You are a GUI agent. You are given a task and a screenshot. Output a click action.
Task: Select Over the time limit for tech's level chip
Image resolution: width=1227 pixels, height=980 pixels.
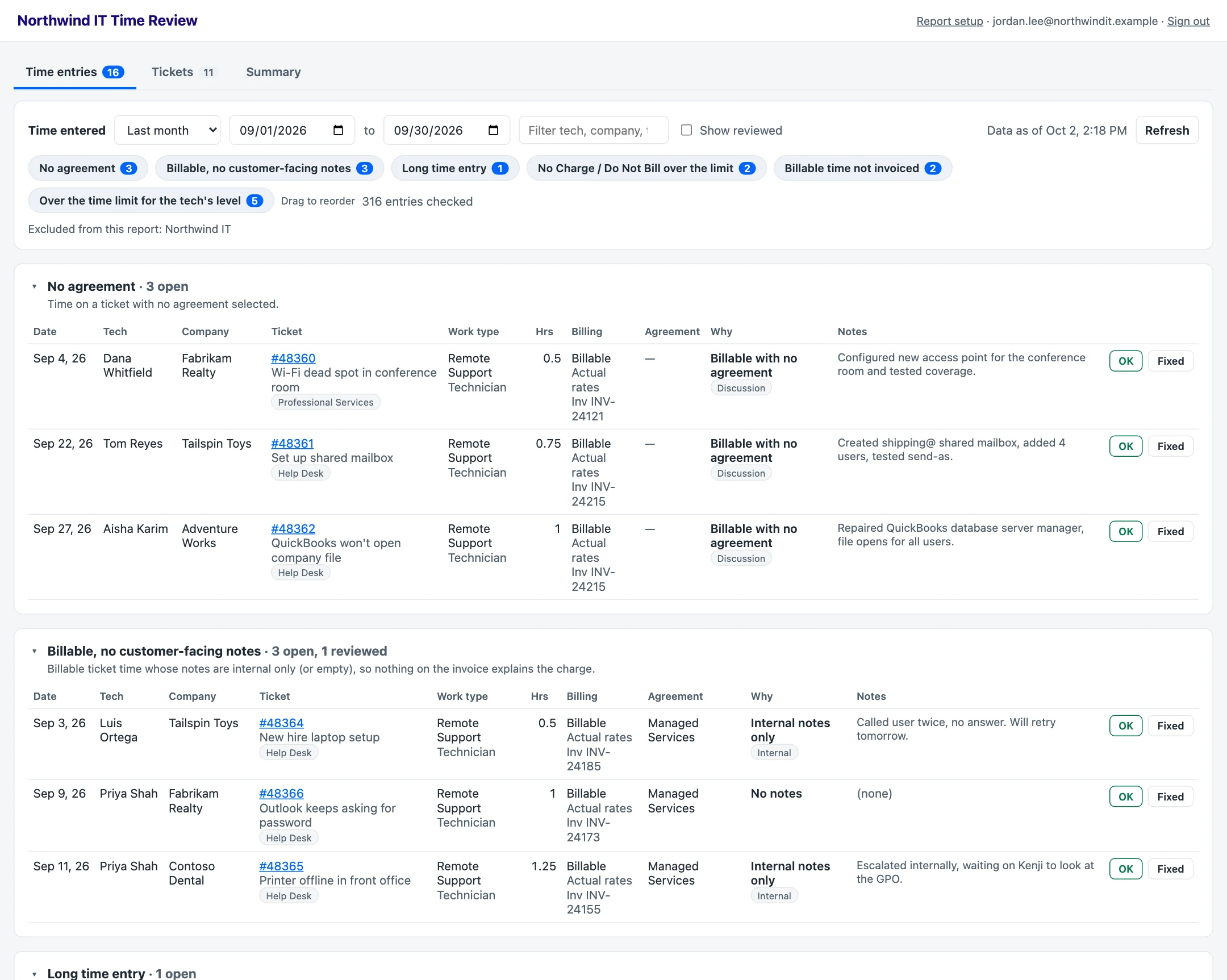click(x=151, y=201)
